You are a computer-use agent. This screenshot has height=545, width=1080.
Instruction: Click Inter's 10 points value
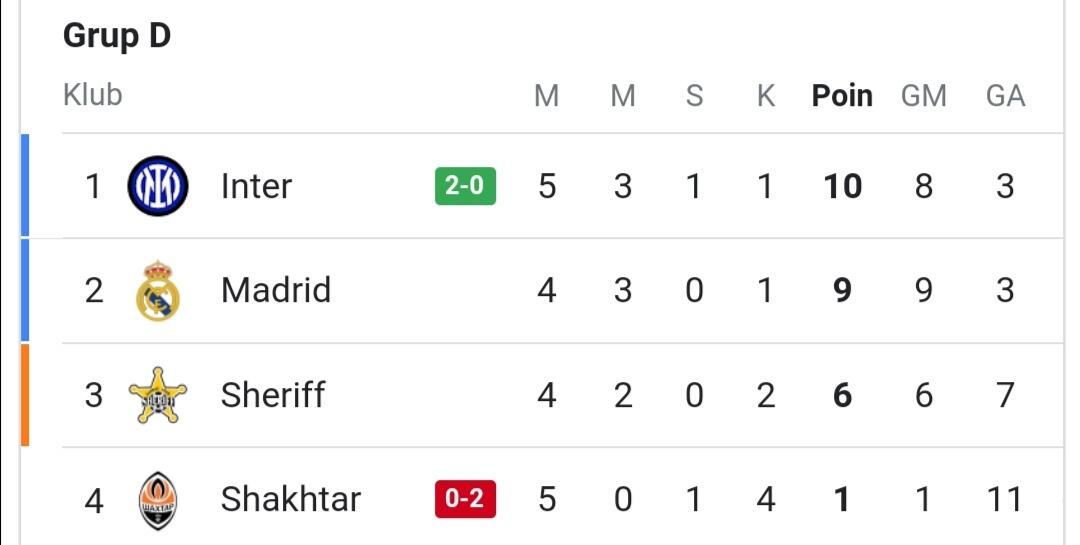(842, 186)
